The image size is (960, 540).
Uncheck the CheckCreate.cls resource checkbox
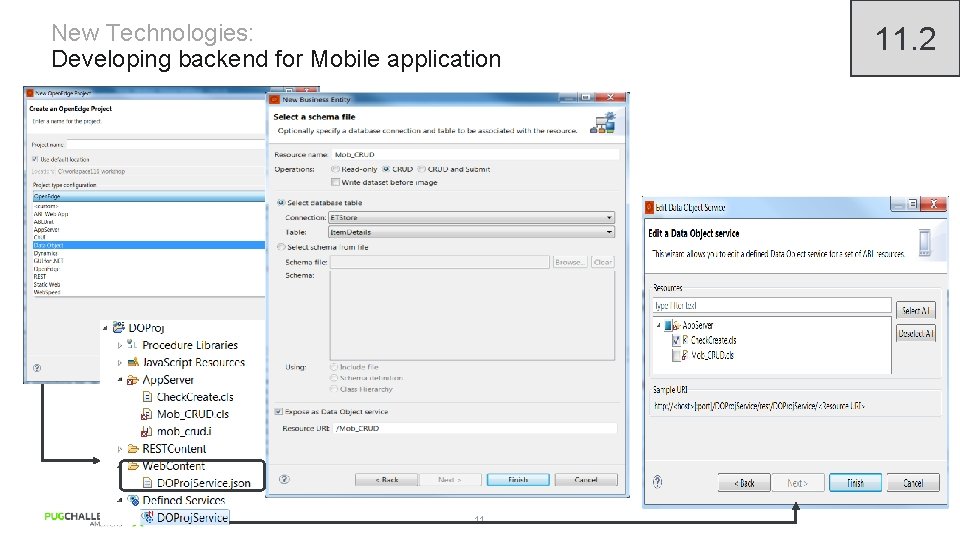[676, 340]
